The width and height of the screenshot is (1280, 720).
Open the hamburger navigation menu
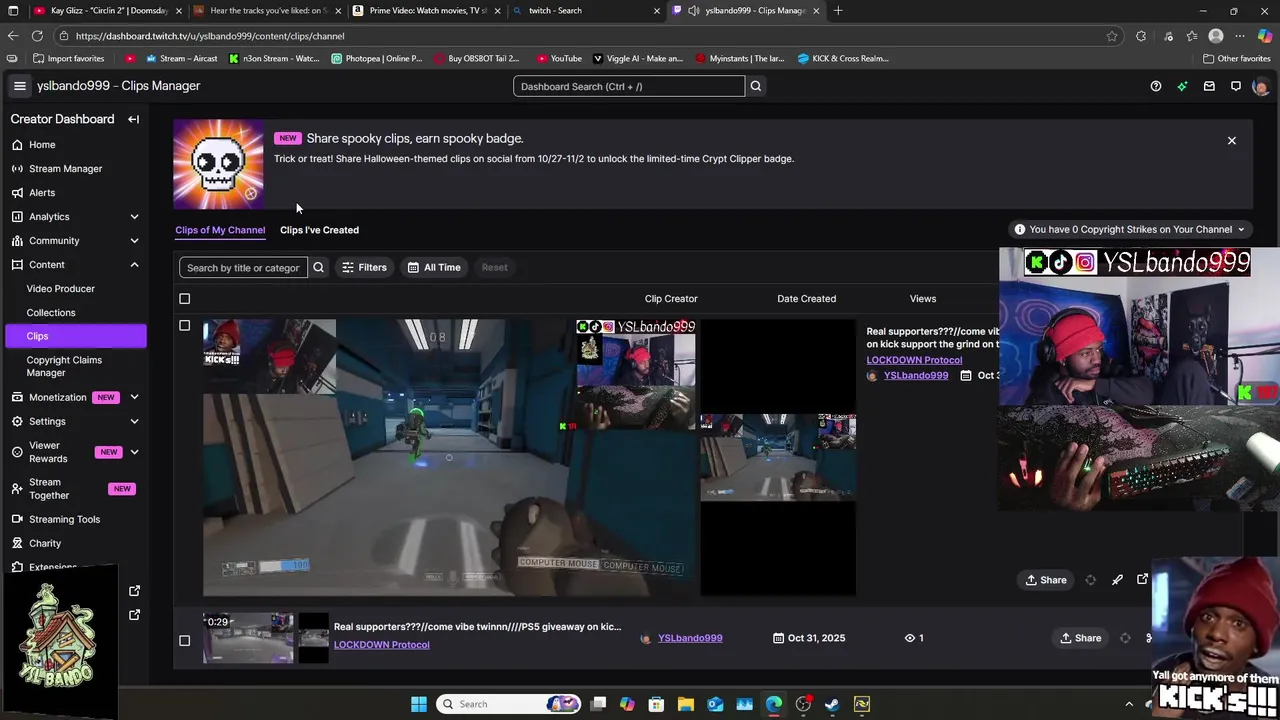coord(19,86)
